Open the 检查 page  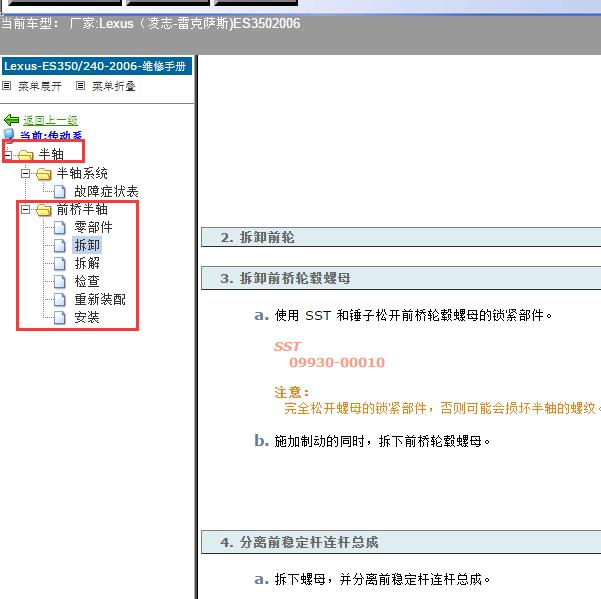click(87, 281)
